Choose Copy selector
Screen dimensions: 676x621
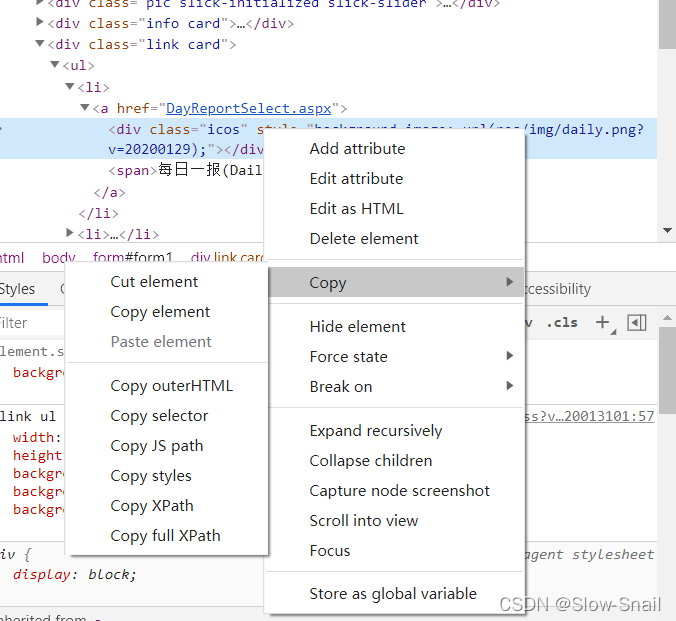pyautogui.click(x=166, y=416)
